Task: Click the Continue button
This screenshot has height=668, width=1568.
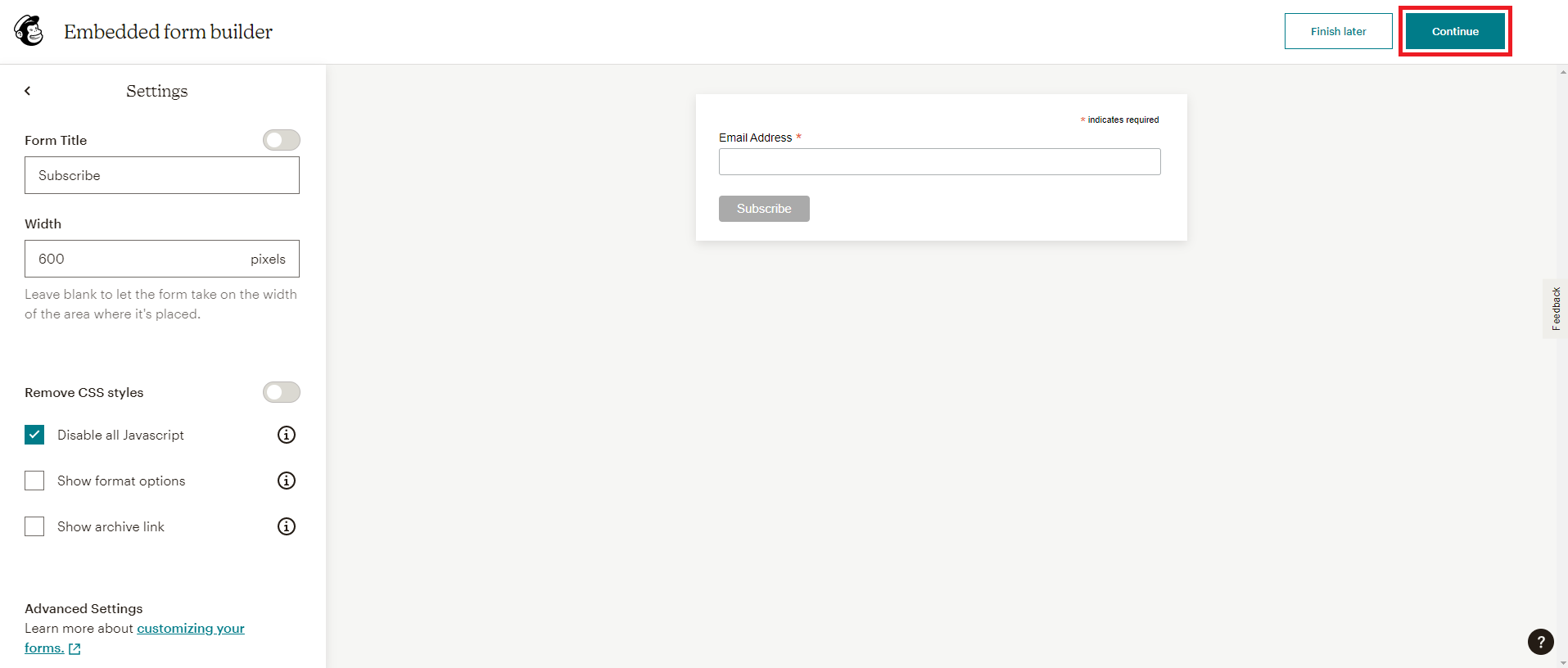Action: point(1455,31)
